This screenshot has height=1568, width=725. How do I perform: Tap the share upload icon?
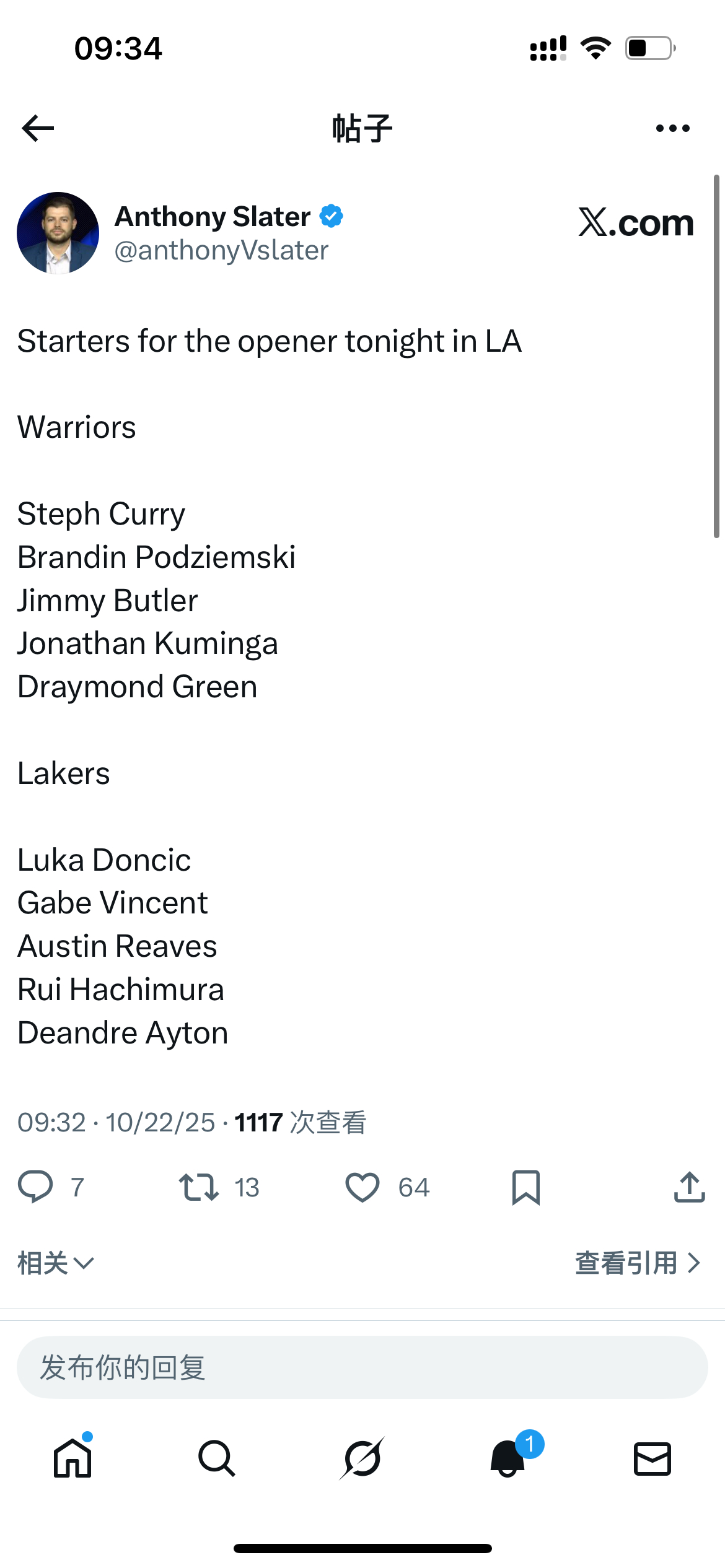pyautogui.click(x=689, y=1187)
